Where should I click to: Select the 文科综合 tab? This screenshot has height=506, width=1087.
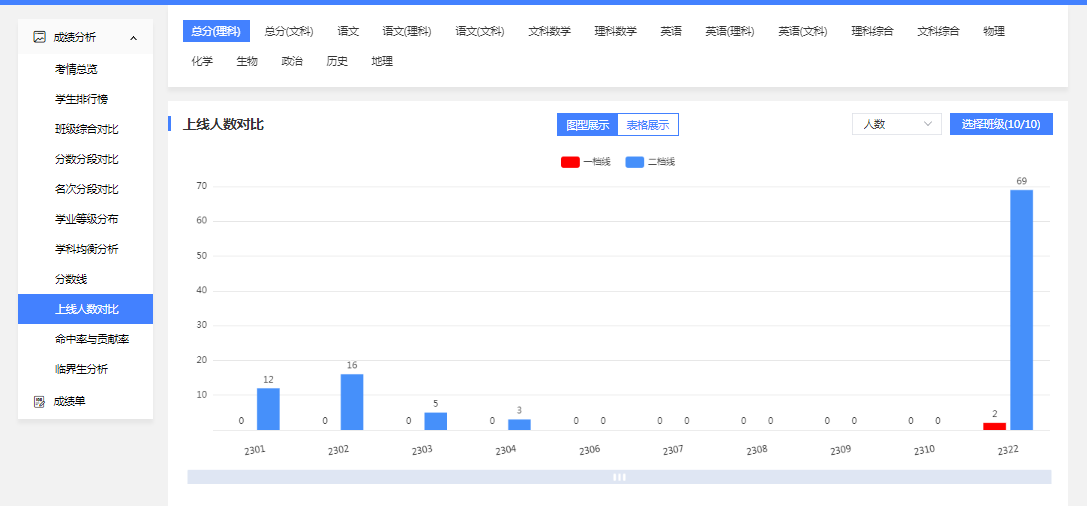click(x=938, y=31)
